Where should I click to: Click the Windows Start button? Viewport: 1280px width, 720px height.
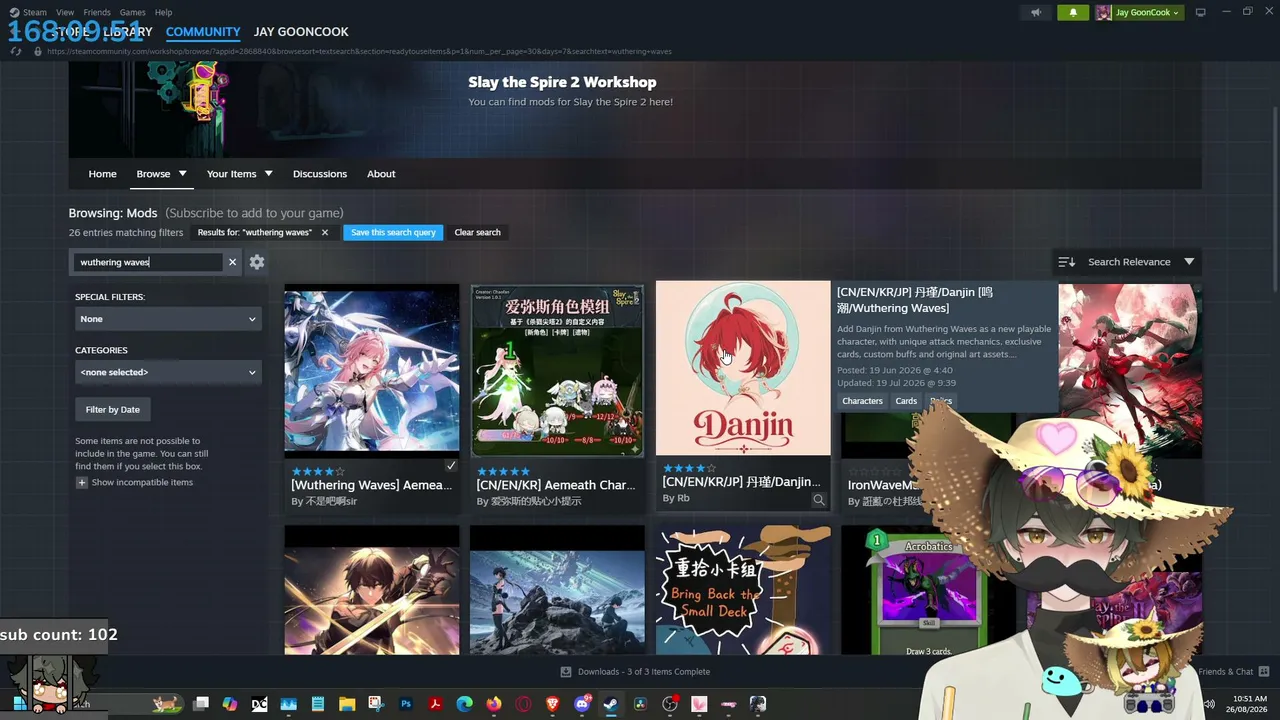[x=19, y=704]
